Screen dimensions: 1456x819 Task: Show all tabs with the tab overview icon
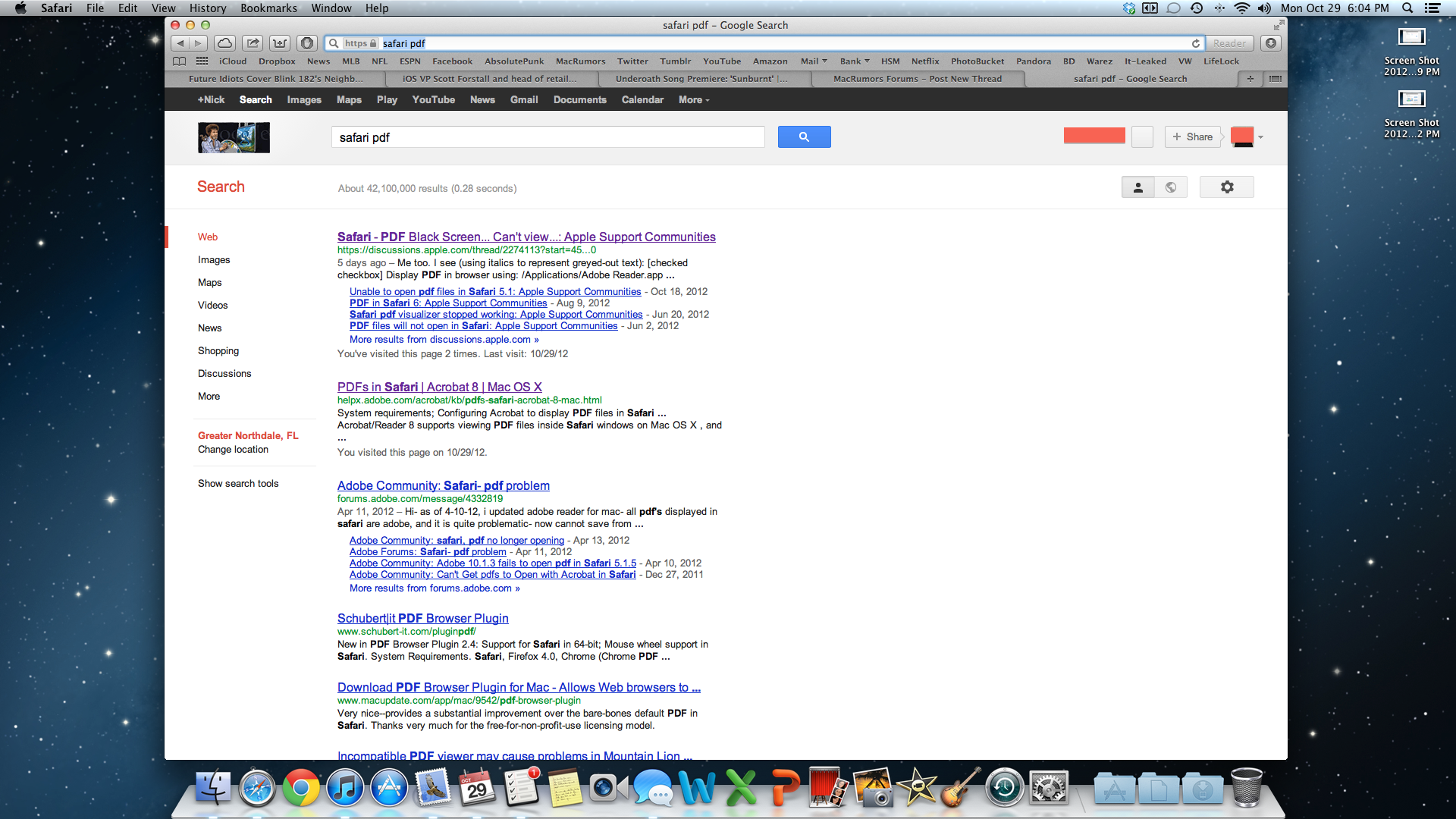coord(1276,79)
